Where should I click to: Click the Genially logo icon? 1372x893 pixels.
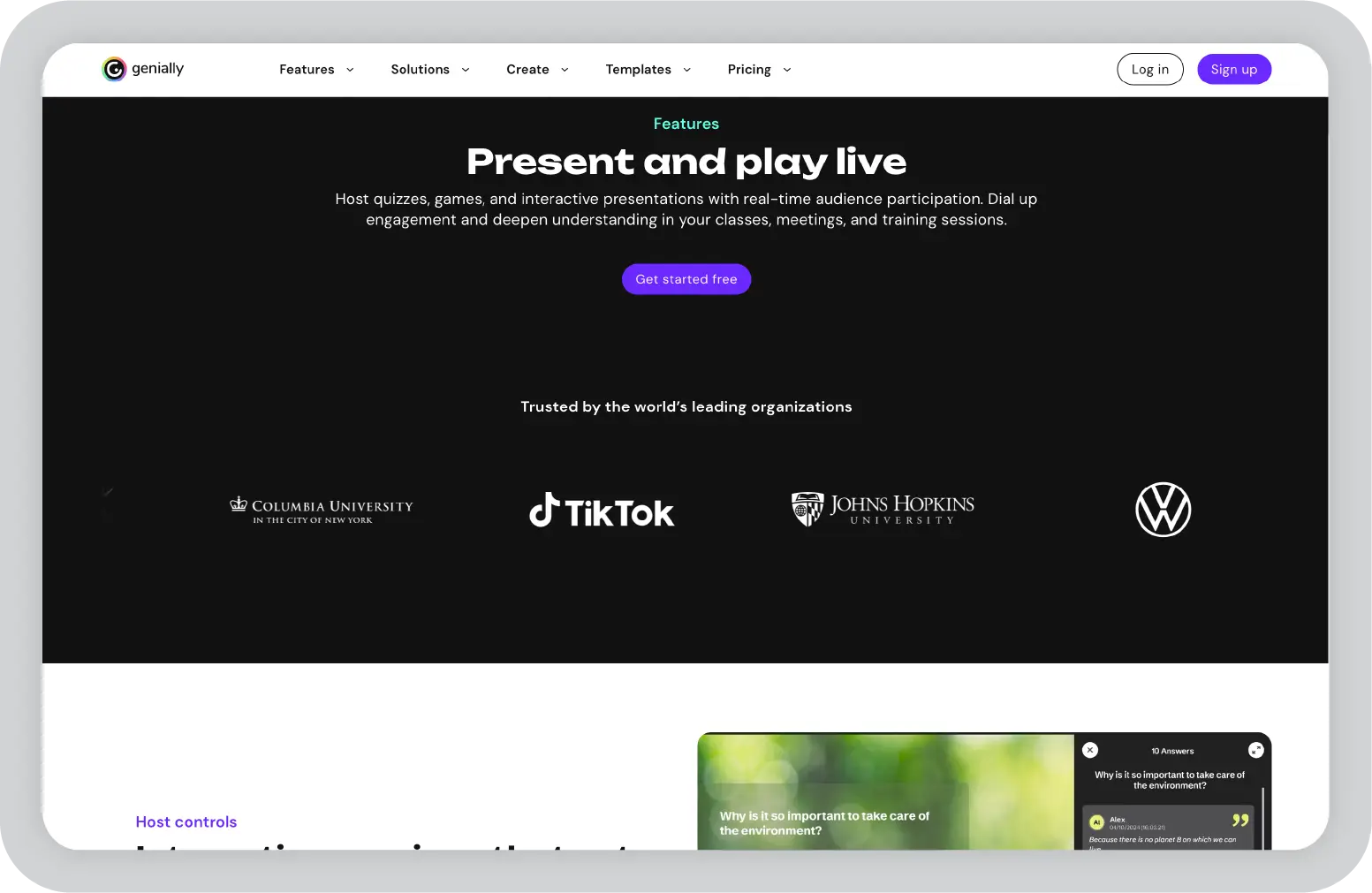coord(114,69)
